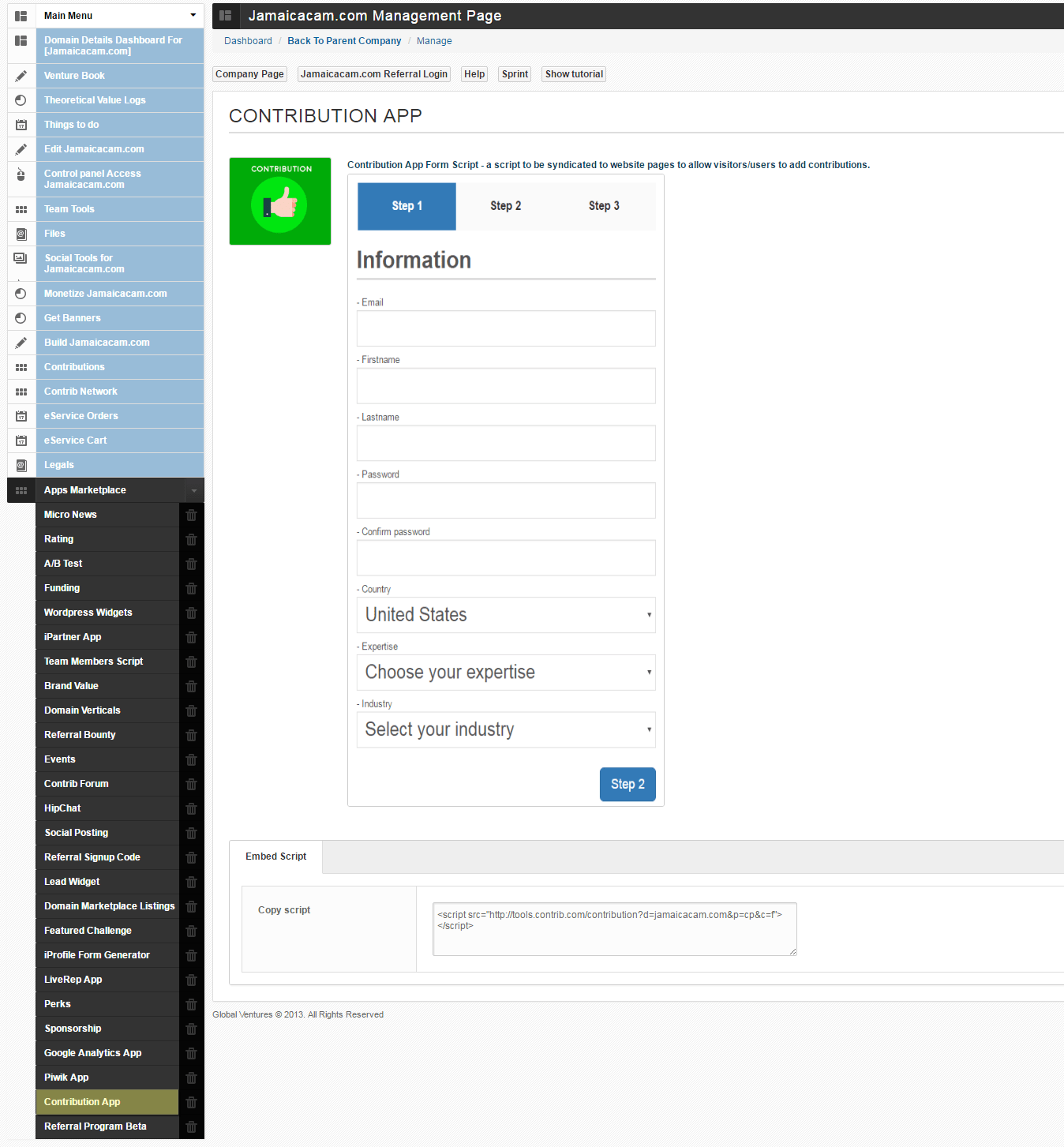
Task: Focus the Lastname input field
Action: [x=506, y=443]
